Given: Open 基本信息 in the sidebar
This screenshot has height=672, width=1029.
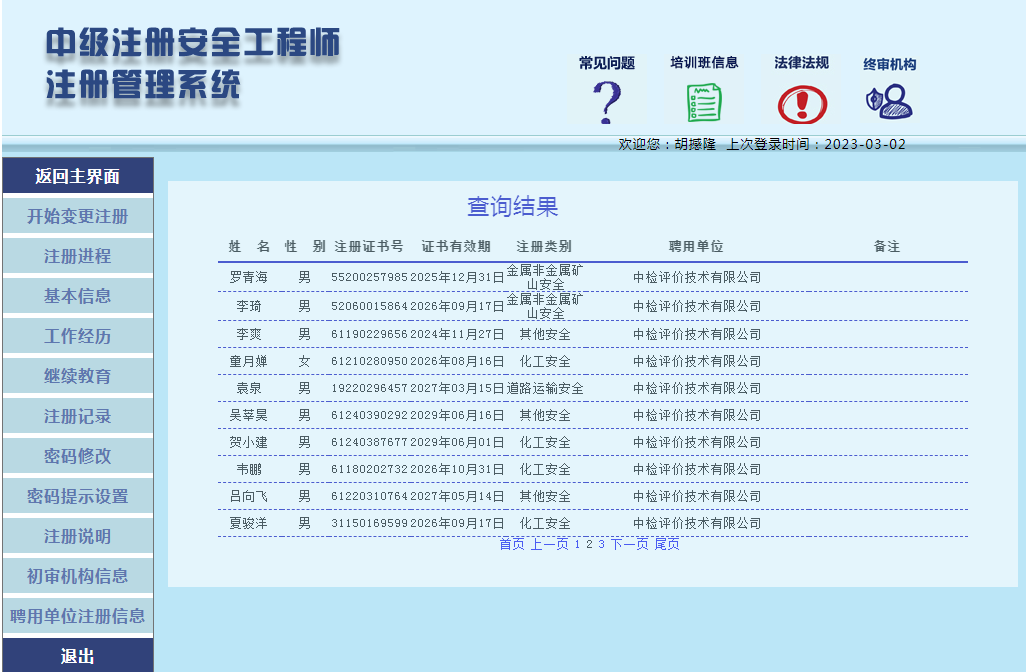Looking at the screenshot, I should tap(77, 296).
